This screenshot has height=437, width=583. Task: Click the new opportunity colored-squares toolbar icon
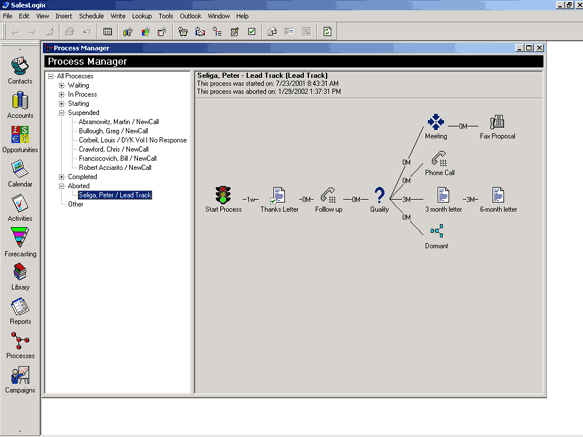click(145, 32)
